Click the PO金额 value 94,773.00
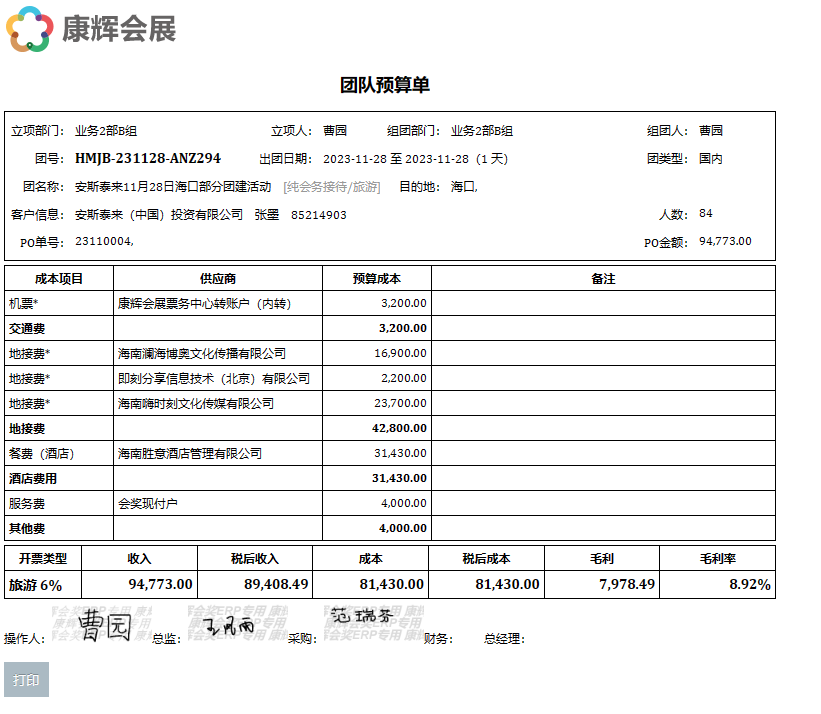Image resolution: width=821 pixels, height=714 pixels. pos(725,241)
